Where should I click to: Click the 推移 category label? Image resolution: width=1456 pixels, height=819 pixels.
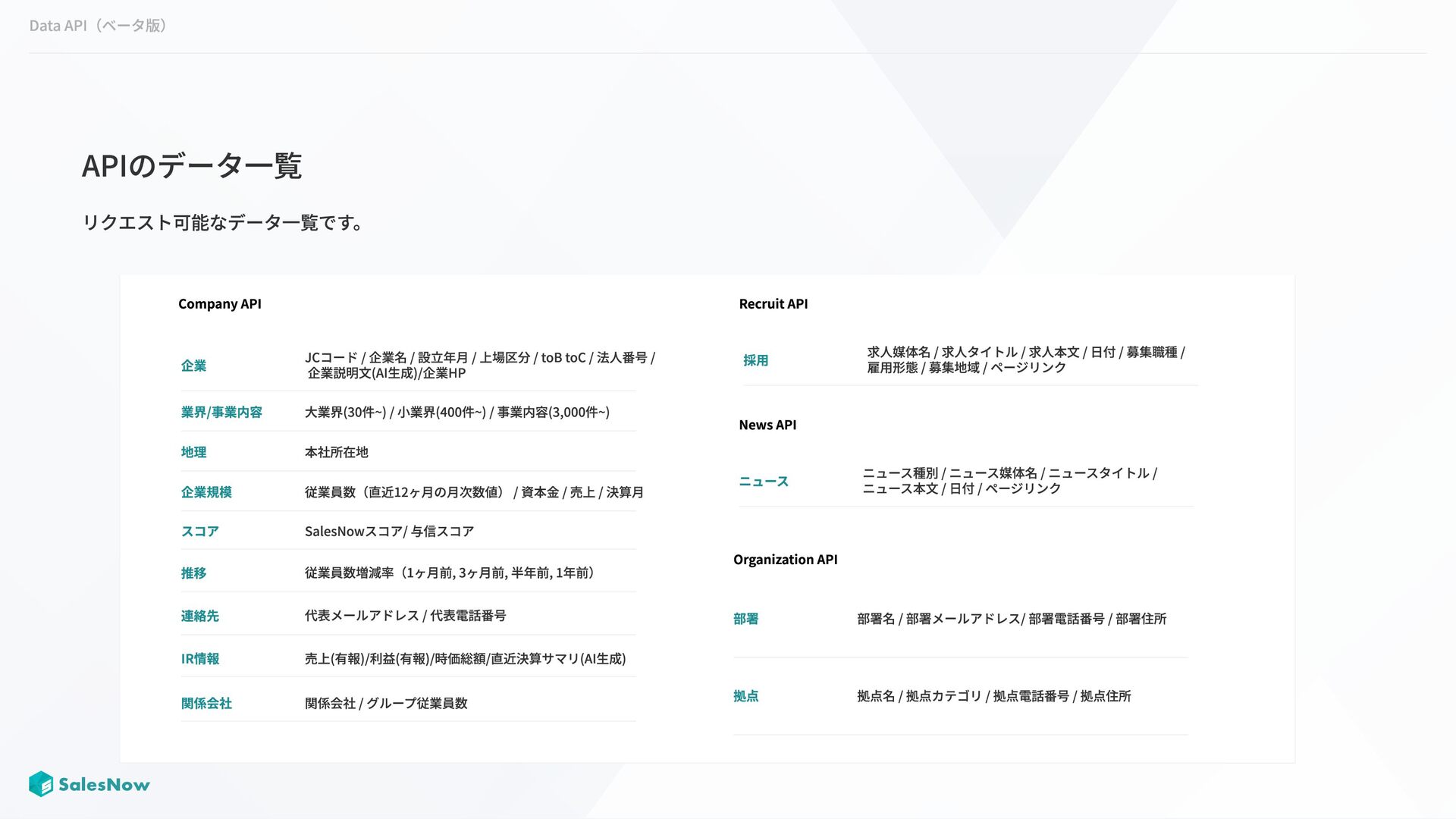(193, 573)
